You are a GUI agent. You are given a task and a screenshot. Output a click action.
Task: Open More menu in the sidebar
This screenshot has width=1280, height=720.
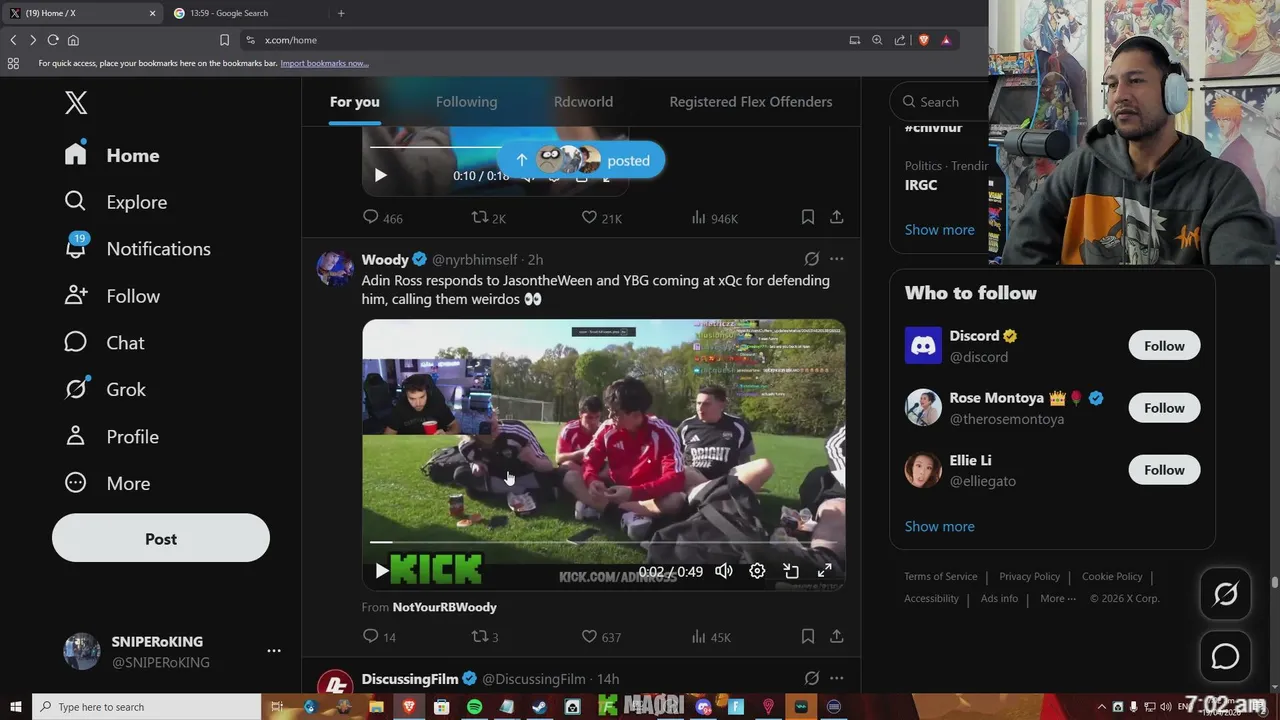108,483
